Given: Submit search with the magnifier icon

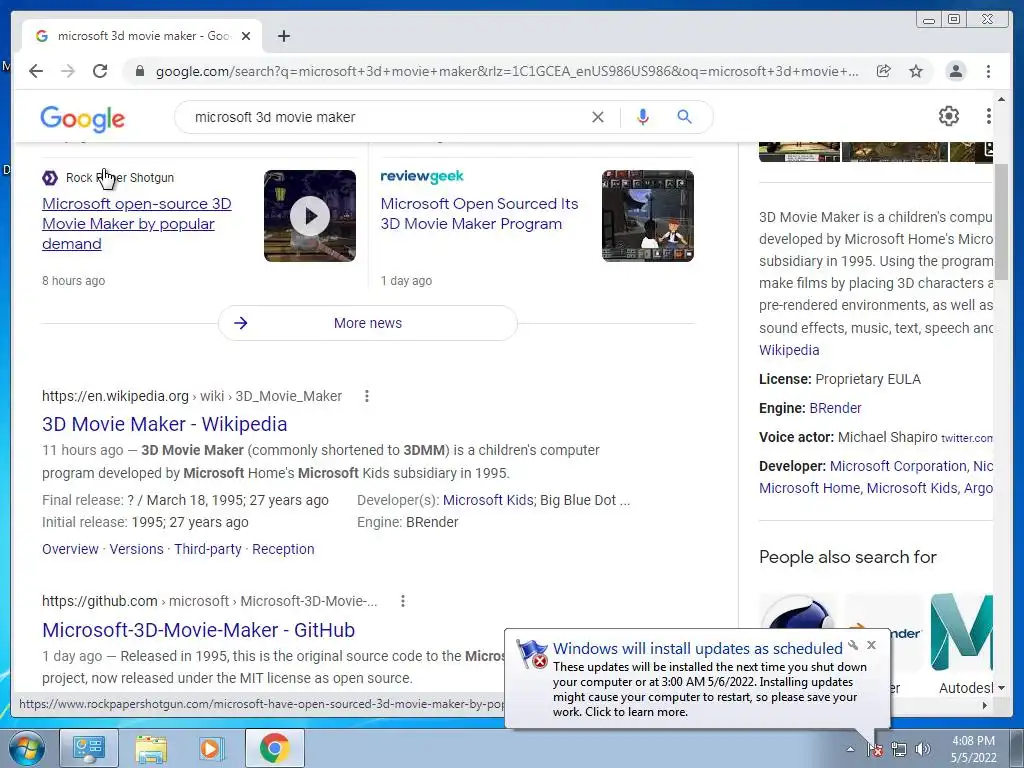Looking at the screenshot, I should [x=684, y=117].
